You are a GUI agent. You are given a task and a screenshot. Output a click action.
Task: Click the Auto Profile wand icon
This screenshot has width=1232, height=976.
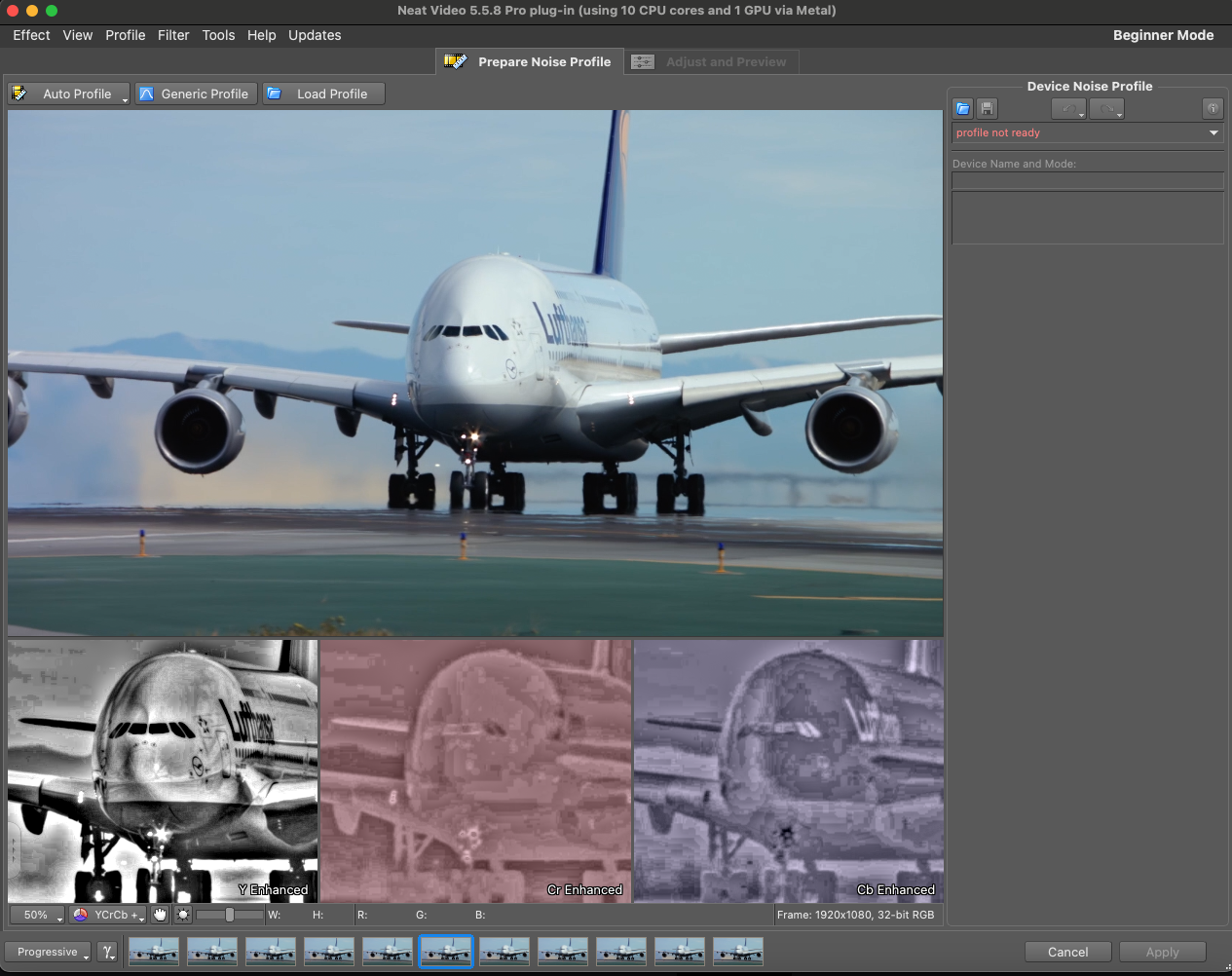pos(19,94)
